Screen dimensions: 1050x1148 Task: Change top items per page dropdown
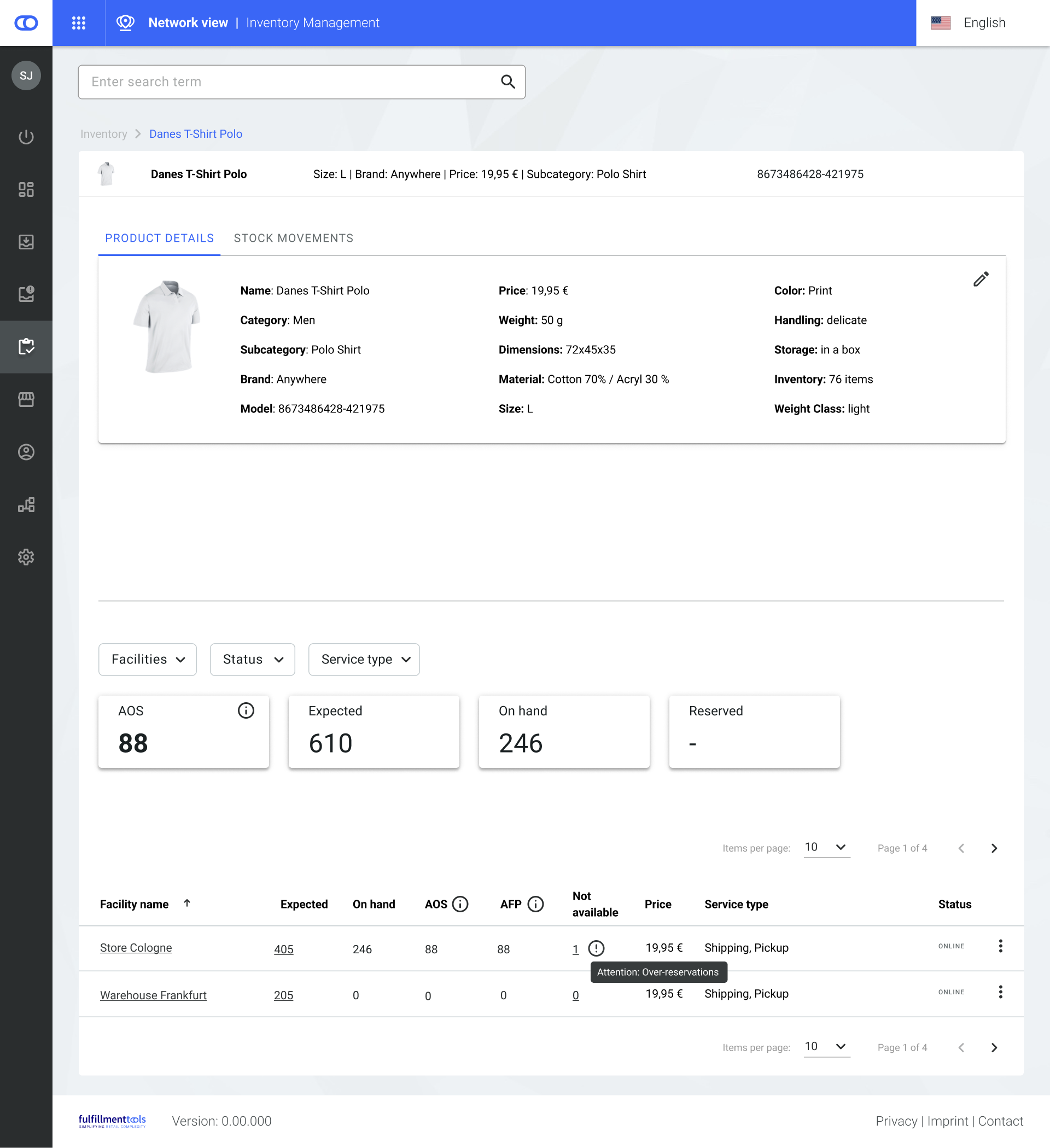(826, 847)
